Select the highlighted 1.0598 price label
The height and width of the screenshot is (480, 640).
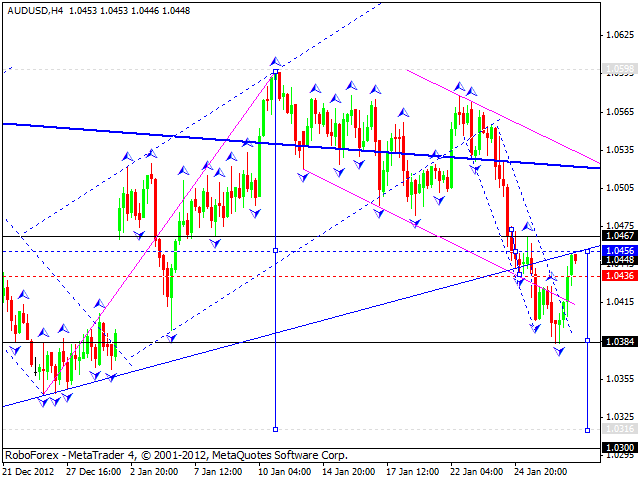619,70
